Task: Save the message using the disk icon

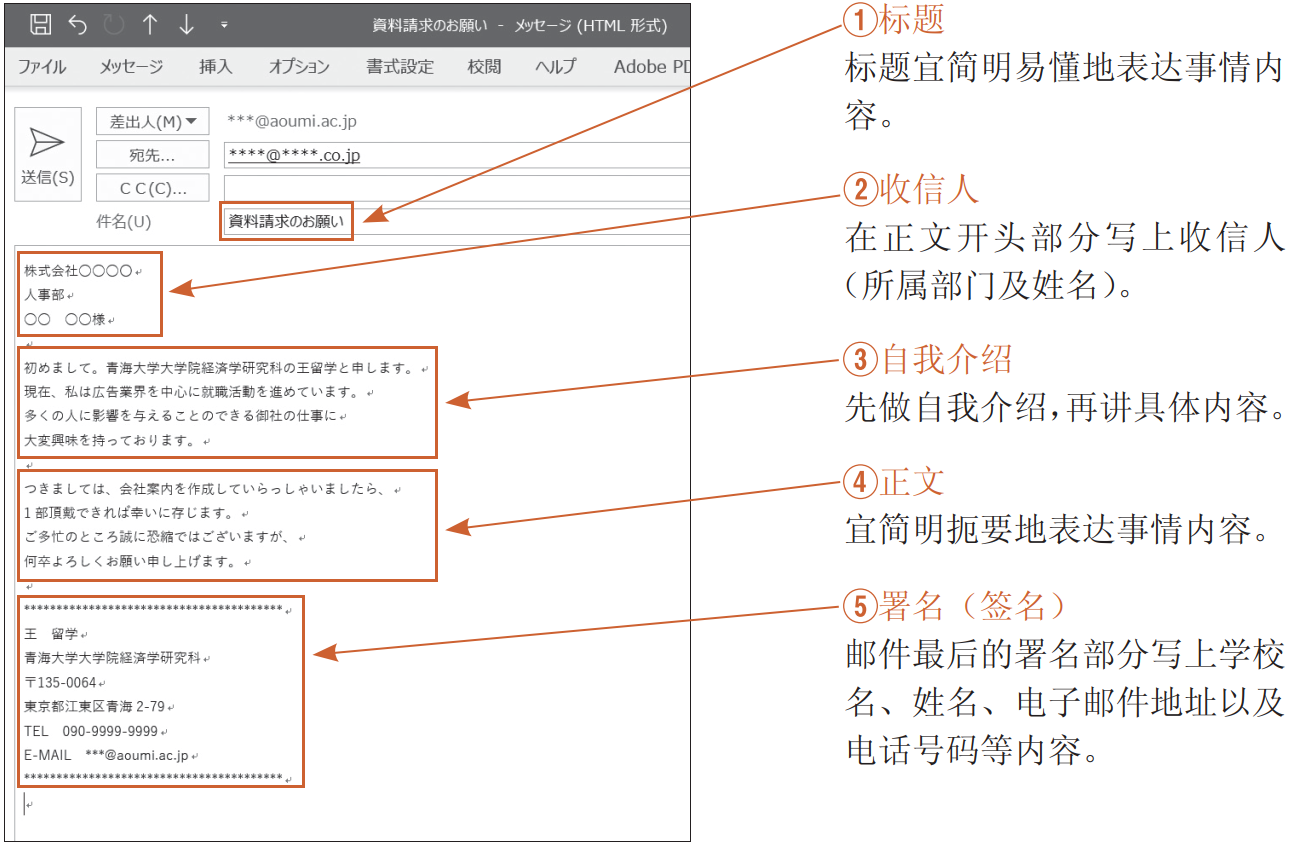Action: 40,22
